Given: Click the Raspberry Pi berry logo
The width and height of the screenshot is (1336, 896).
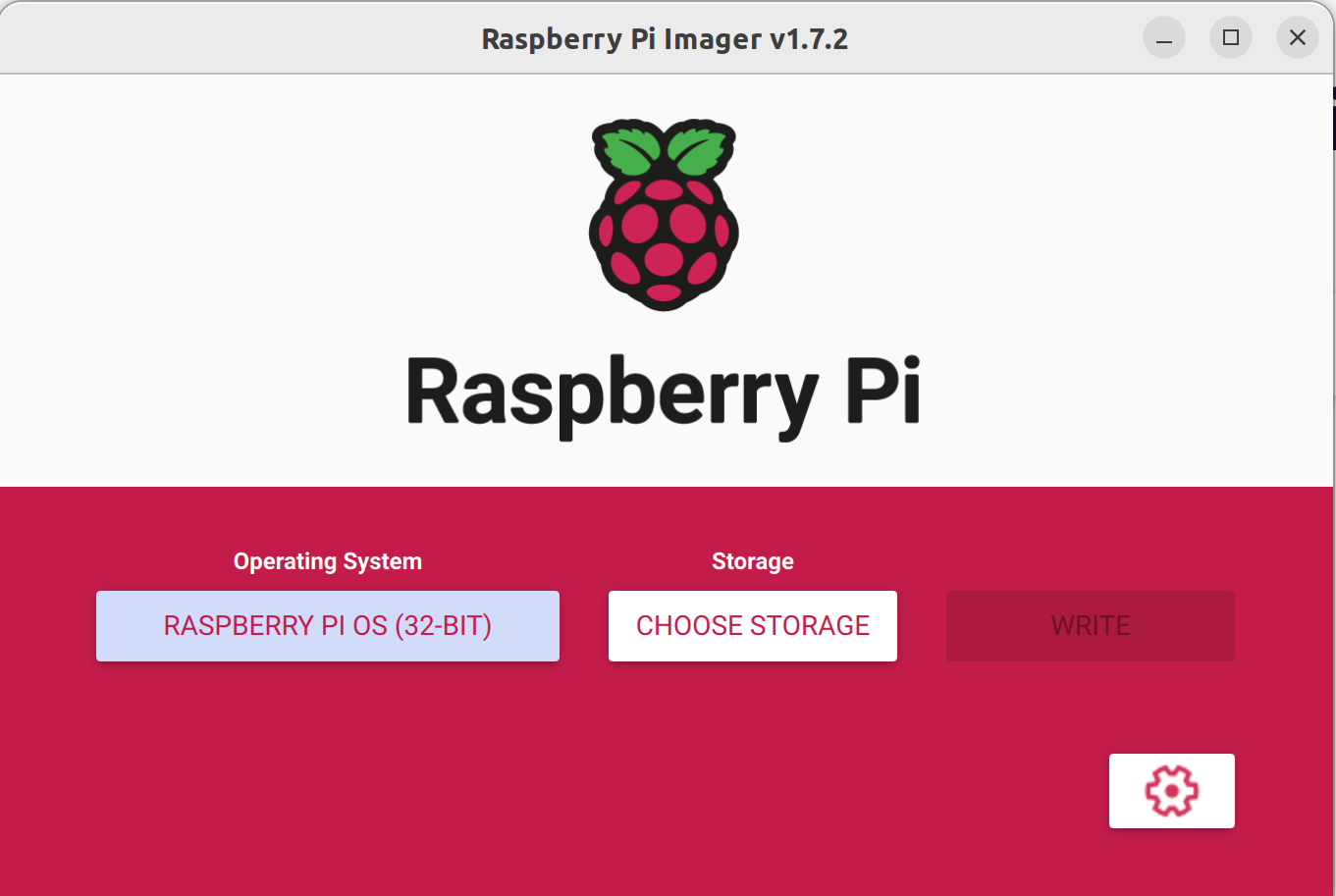Looking at the screenshot, I should click(x=665, y=215).
